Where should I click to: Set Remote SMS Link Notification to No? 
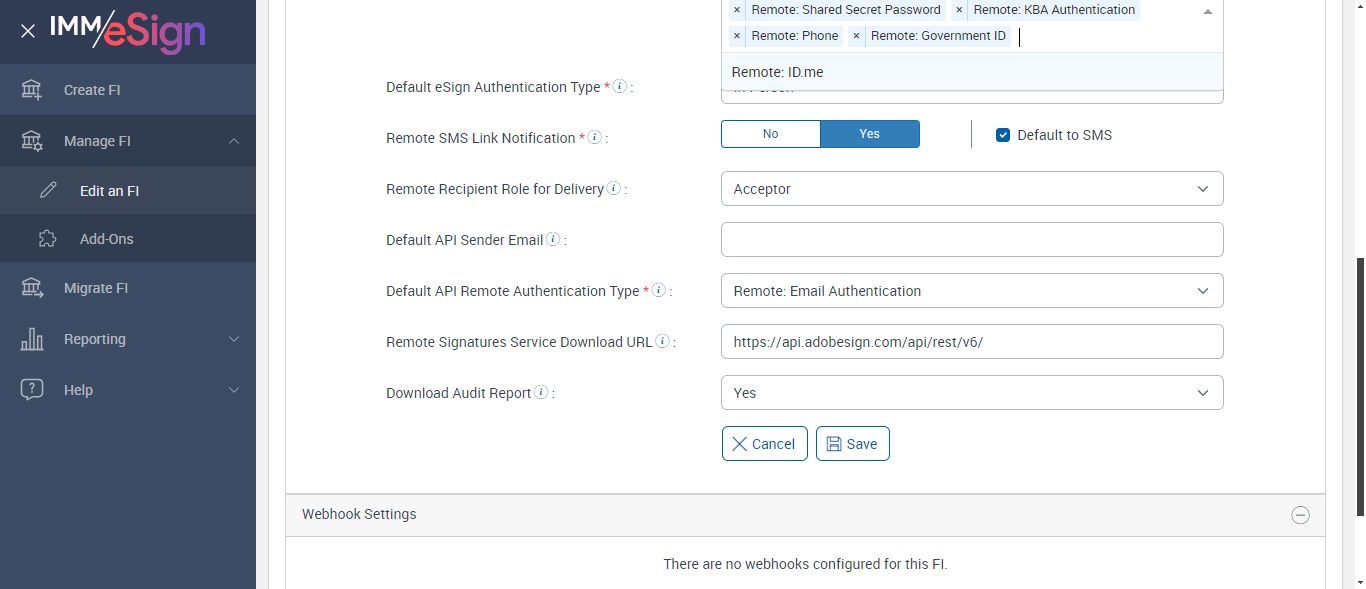(770, 134)
